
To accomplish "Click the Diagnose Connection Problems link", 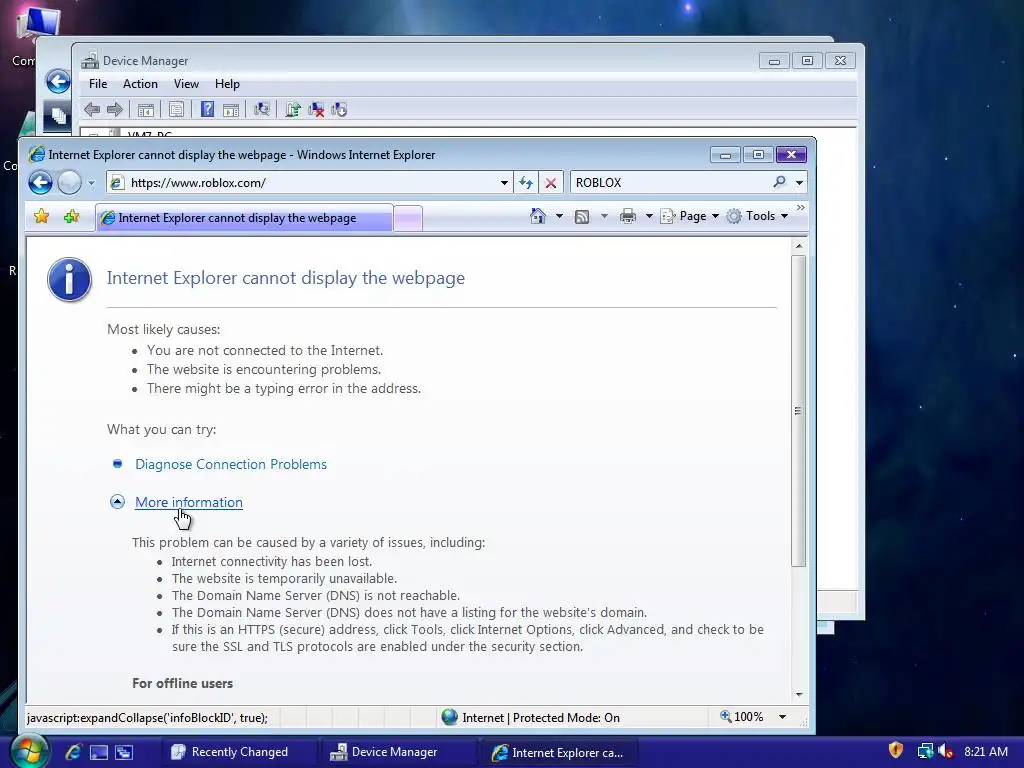I will [231, 464].
